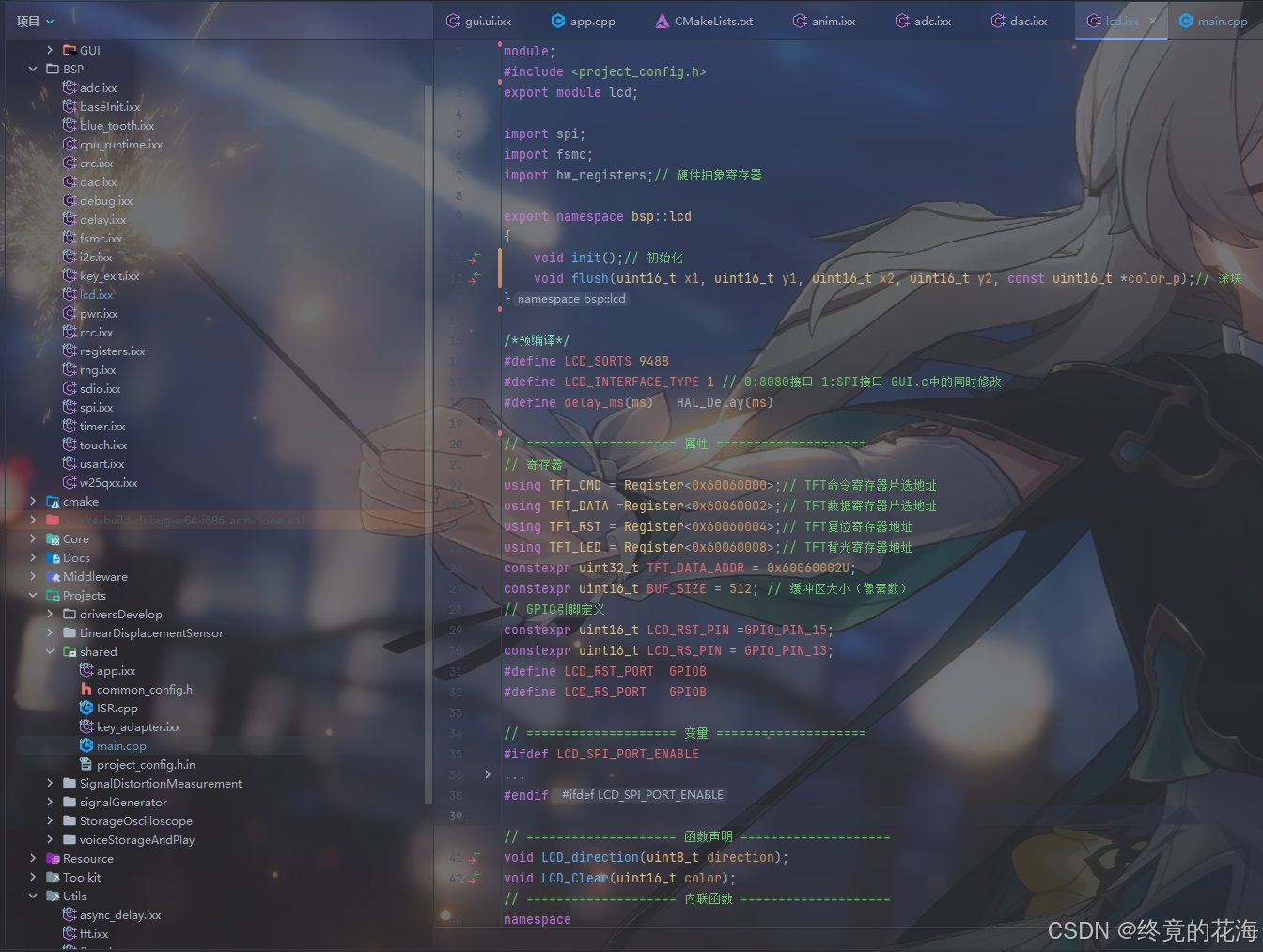Click the spi.ixx file icon
The image size is (1263, 952).
70,407
